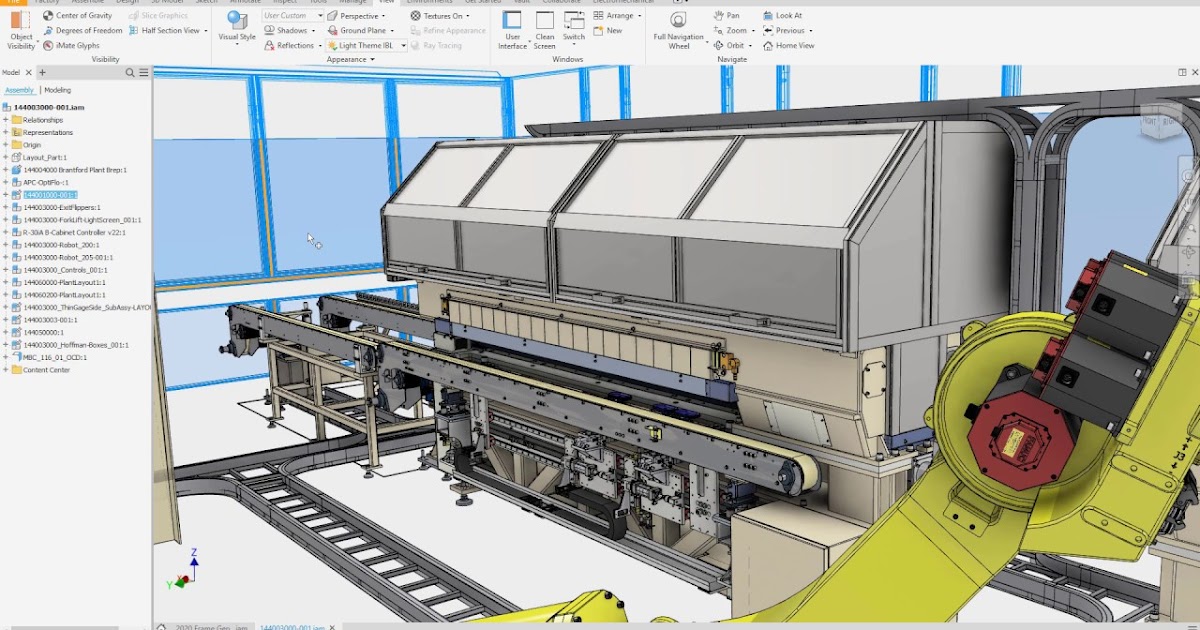Open the Half Section View dropdown arrow
Viewport: 1200px width, 630px height.
tap(206, 31)
